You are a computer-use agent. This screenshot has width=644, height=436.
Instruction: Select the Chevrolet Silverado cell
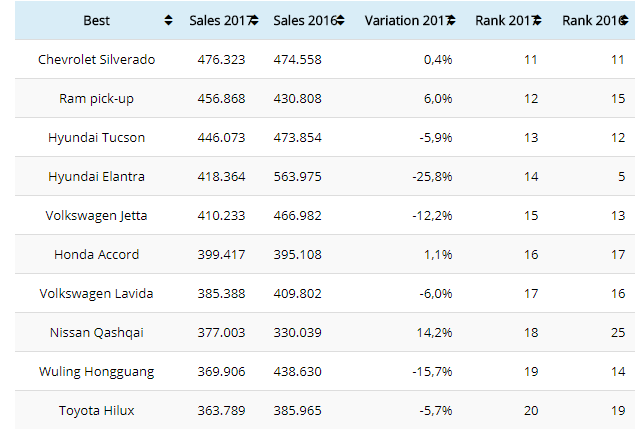pos(97,60)
